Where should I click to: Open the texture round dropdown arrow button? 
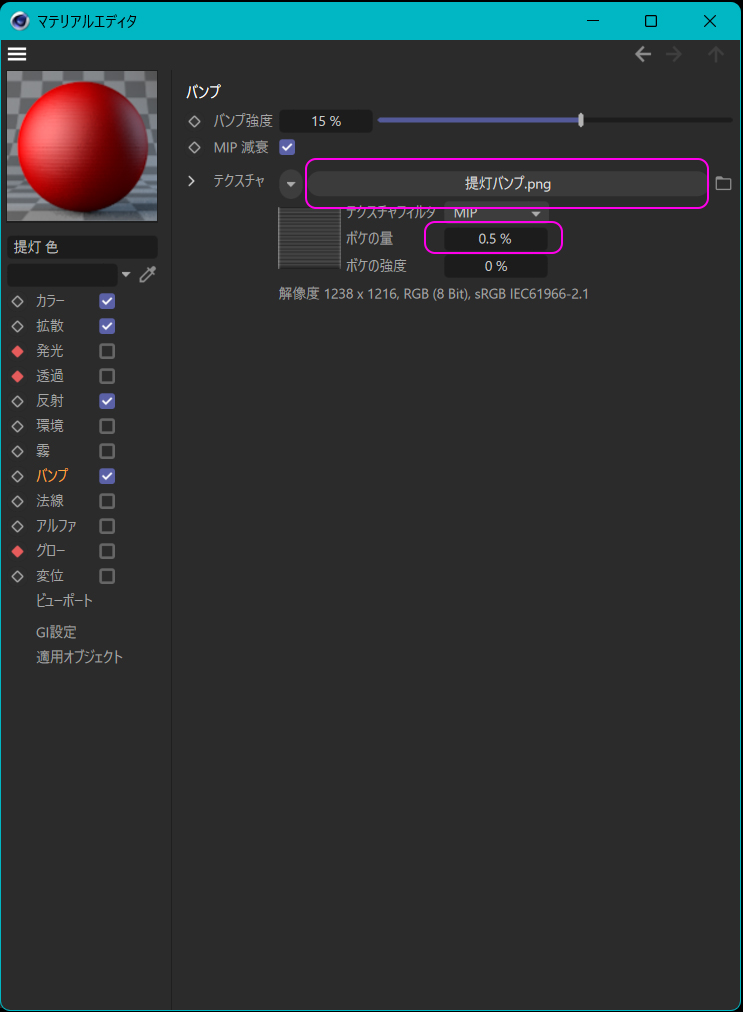[x=290, y=184]
